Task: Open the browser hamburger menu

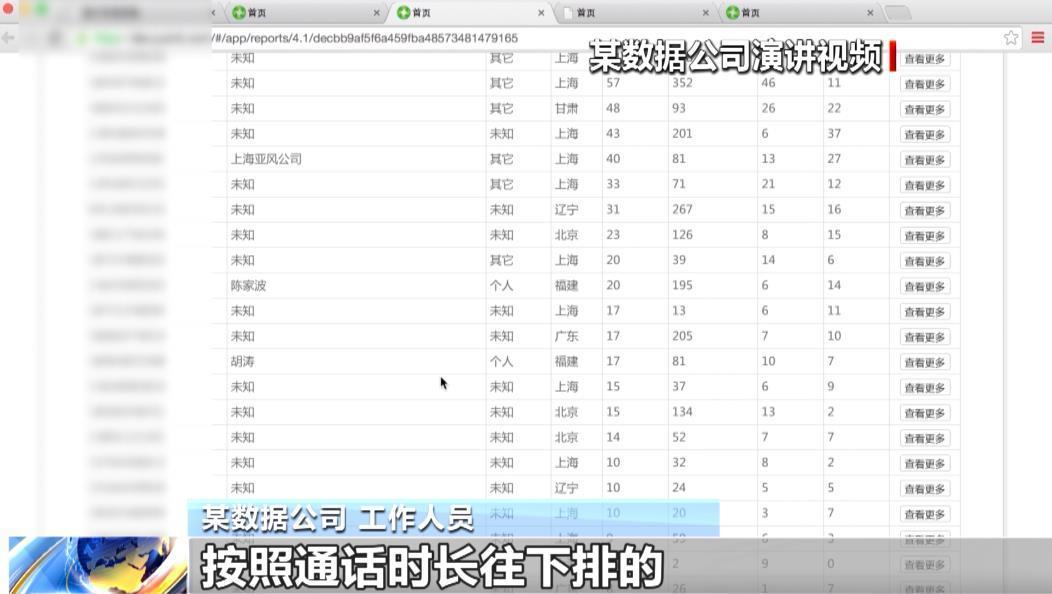Action: pyautogui.click(x=1037, y=37)
